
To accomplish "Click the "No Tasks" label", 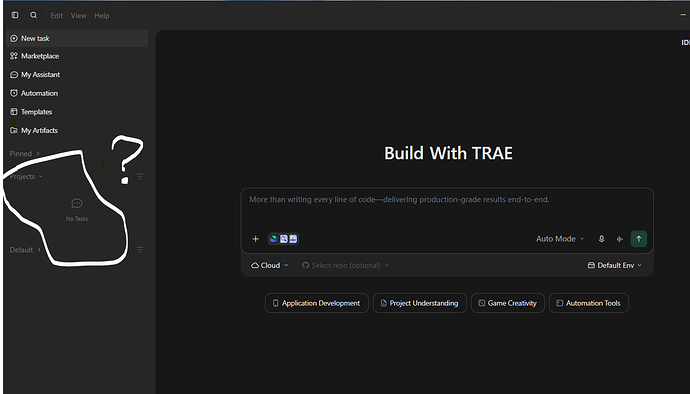I will click(77, 219).
